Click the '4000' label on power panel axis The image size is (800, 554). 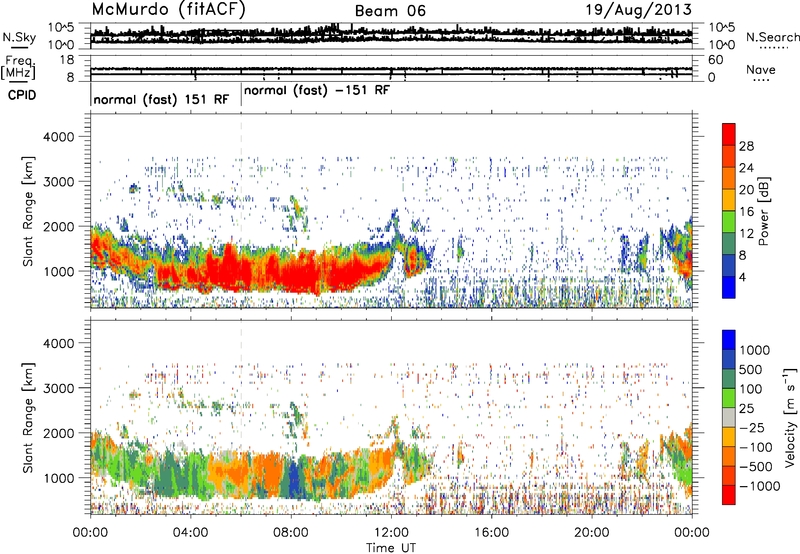click(x=58, y=137)
